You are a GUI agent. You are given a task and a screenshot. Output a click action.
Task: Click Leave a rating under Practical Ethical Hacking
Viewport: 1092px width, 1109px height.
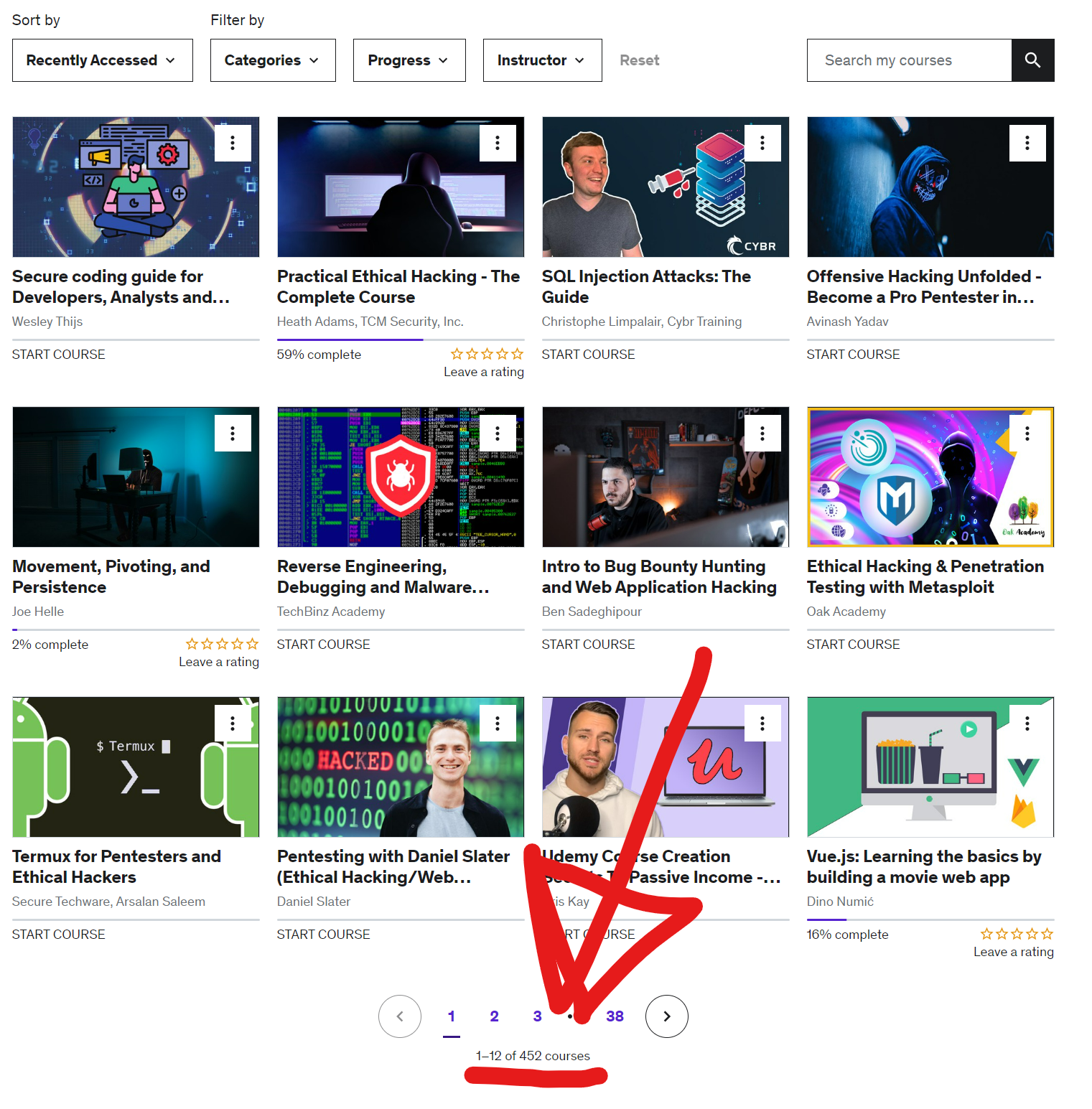pos(484,372)
